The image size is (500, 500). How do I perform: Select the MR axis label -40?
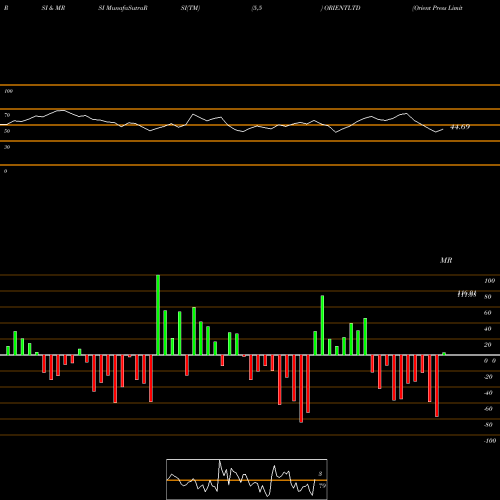coord(488,393)
